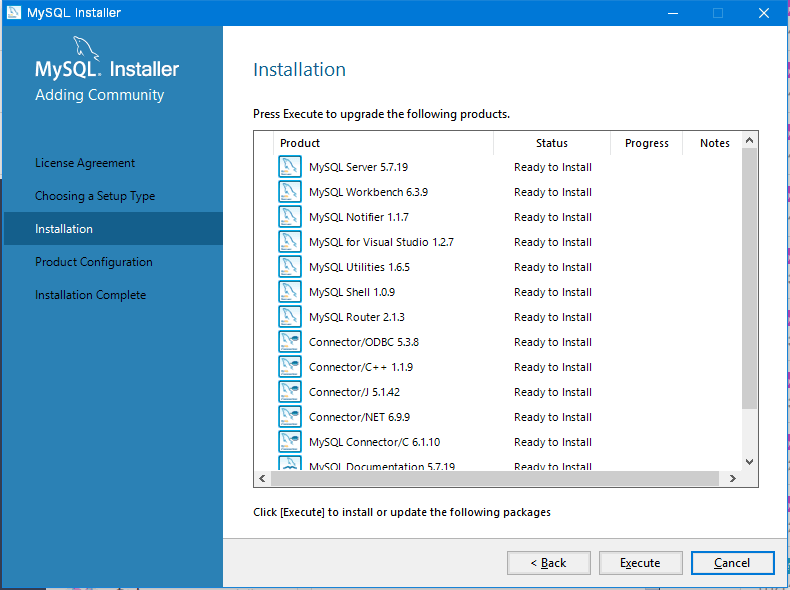
Task: Select the Product Configuration step
Action: 94,262
